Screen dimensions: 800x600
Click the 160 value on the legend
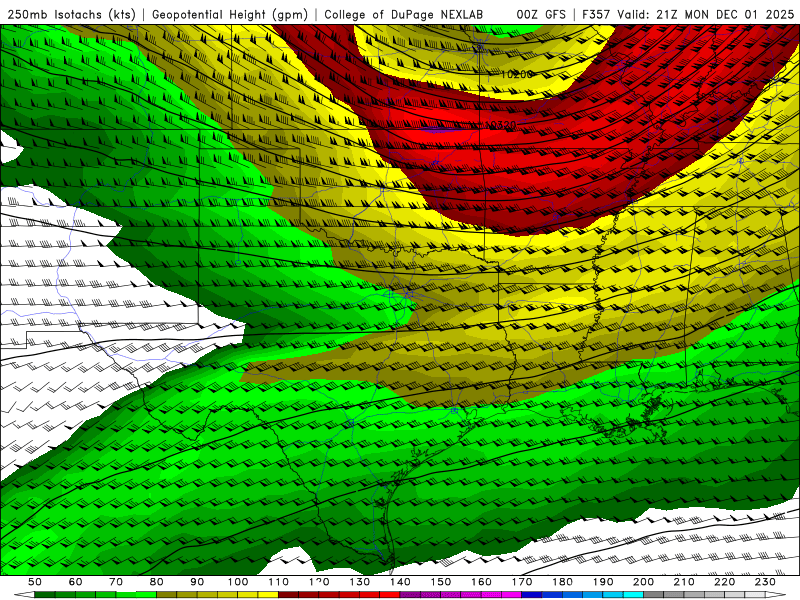coord(481,582)
